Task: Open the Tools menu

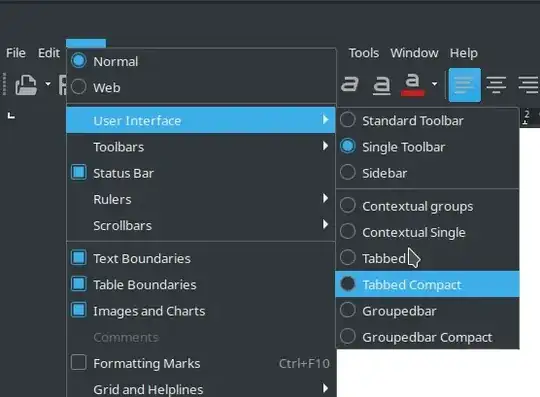Action: coord(364,53)
